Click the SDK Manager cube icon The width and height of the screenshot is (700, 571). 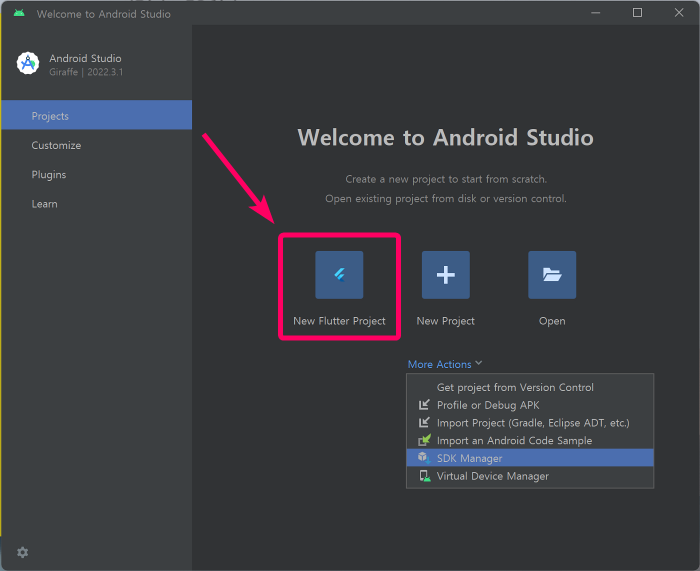pyautogui.click(x=424, y=458)
